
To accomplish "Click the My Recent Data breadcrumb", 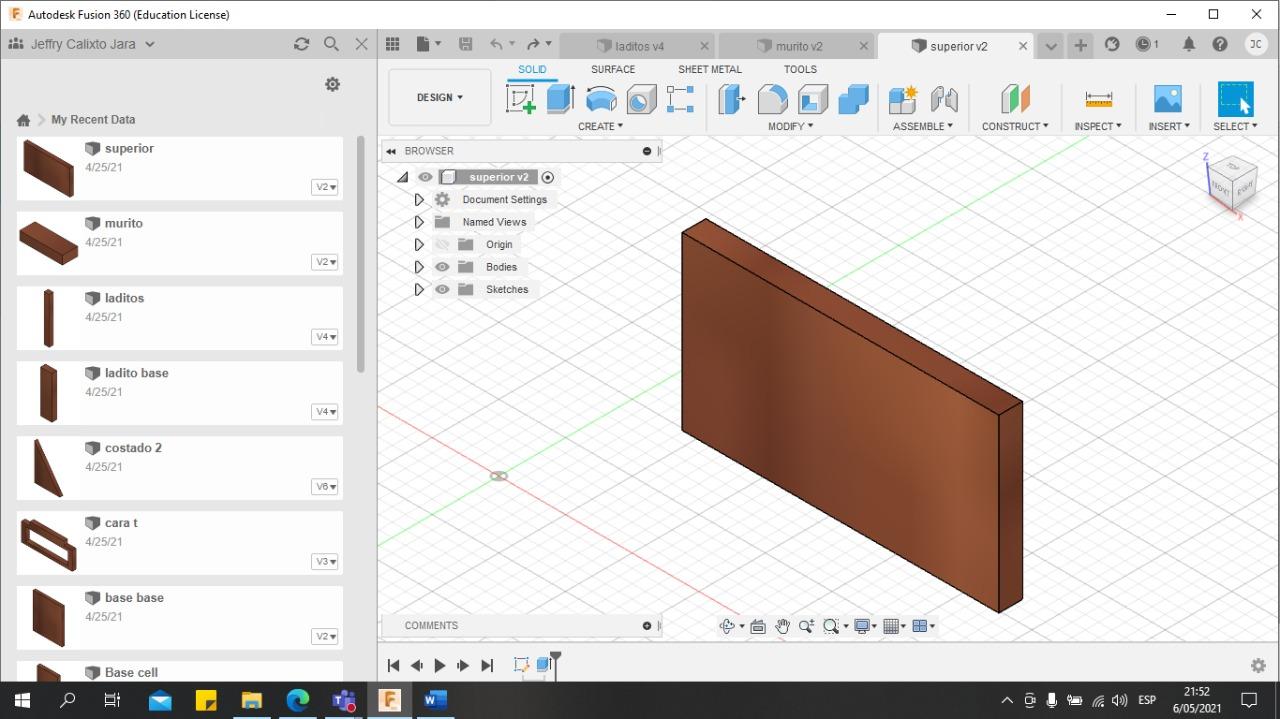I will tap(93, 119).
